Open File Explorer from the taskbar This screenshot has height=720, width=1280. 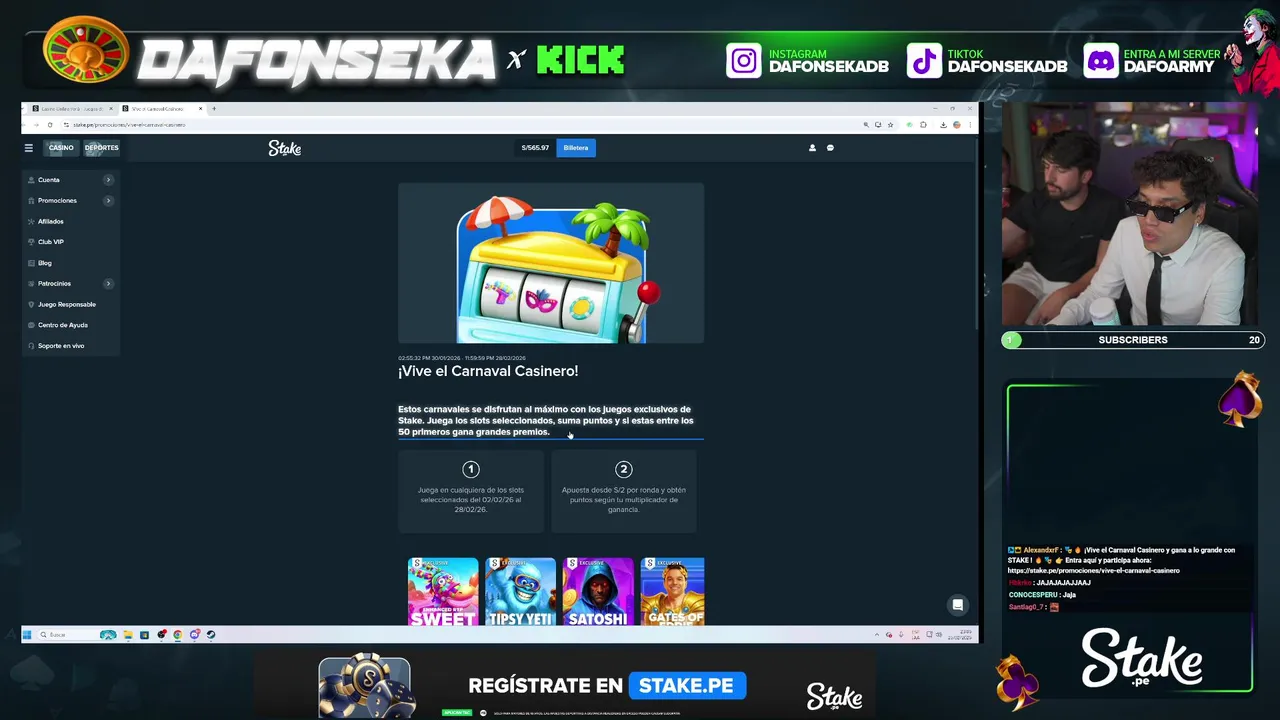point(128,635)
